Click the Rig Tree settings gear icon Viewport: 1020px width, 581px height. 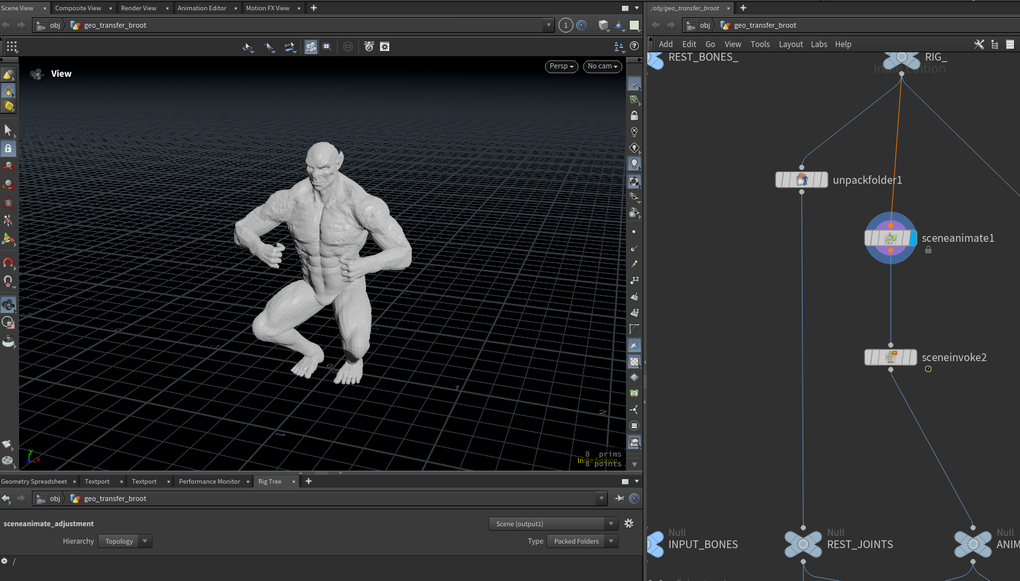pos(629,523)
